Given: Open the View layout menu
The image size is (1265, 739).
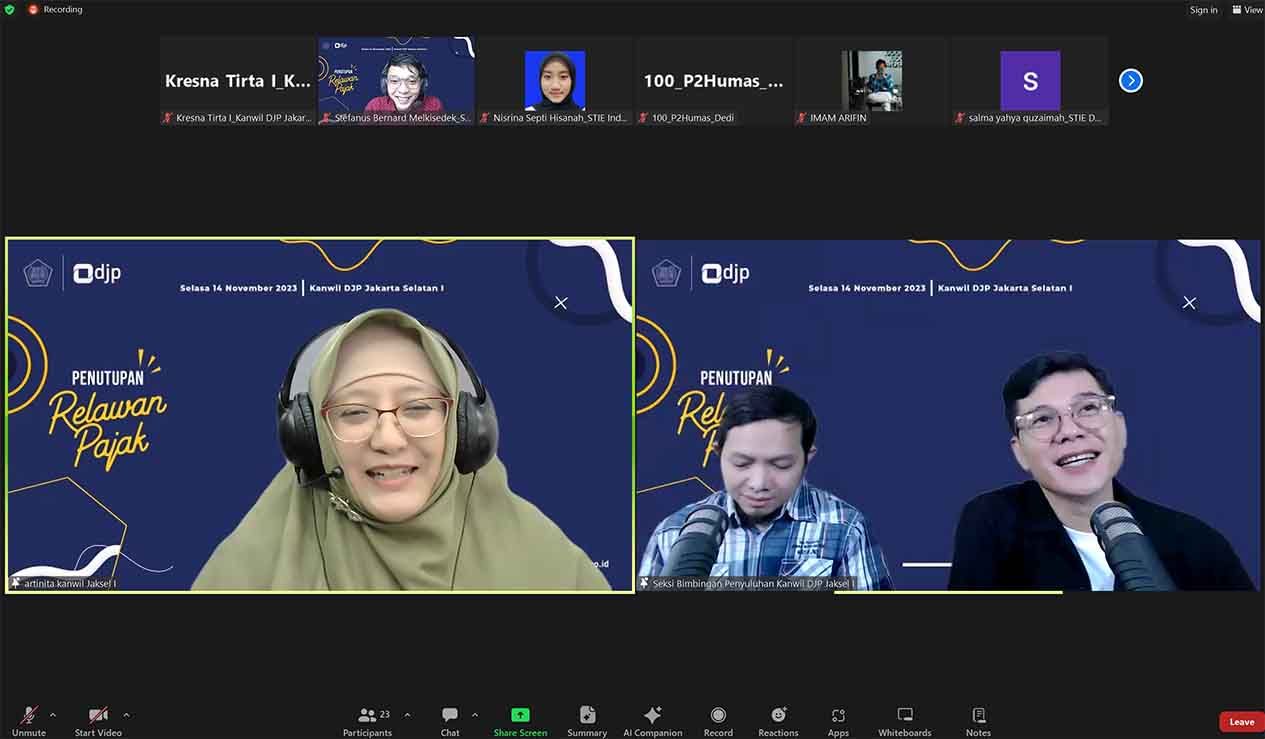Looking at the screenshot, I should pos(1247,10).
